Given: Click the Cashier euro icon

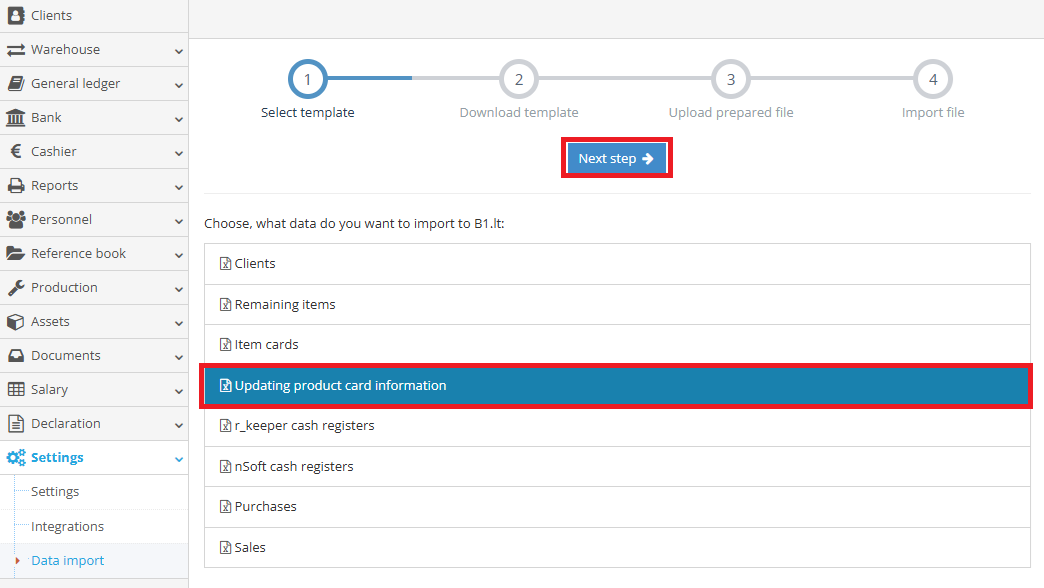Looking at the screenshot, I should tap(18, 151).
